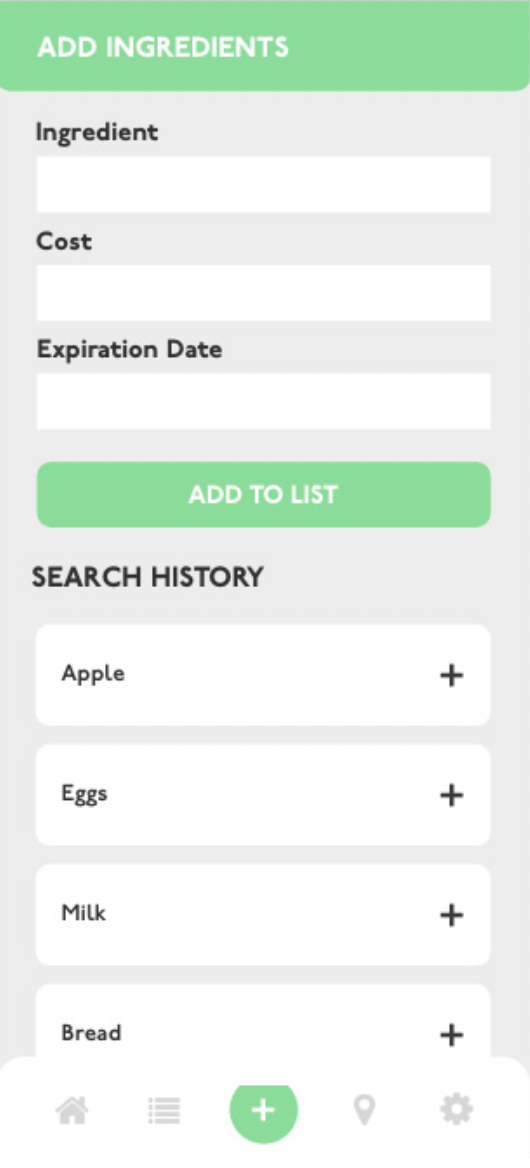Click the ADD INGREDIENTS header
530x1168 pixels.
pos(163,48)
